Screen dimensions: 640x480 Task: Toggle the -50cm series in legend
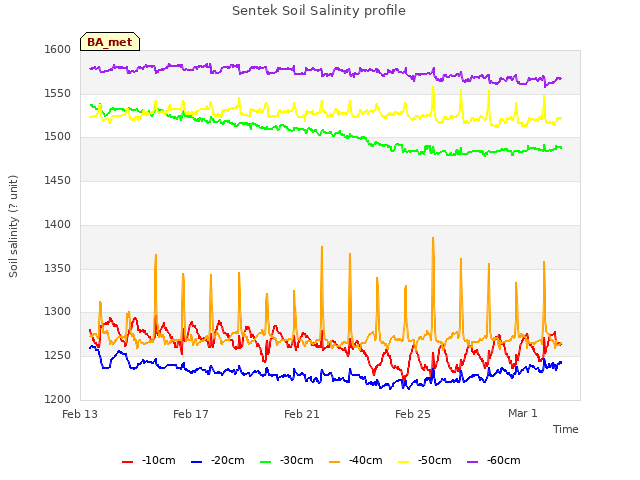coord(424,460)
